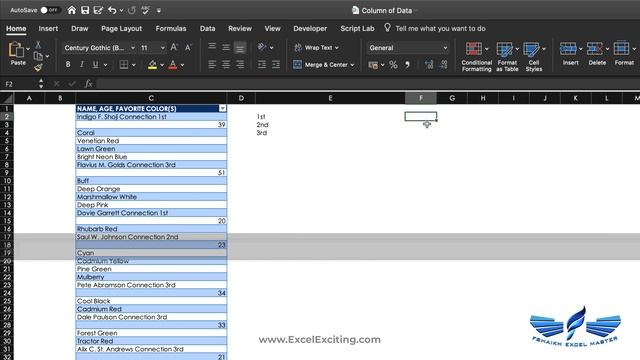Click Center alignment icon
This screenshot has height=360, width=640.
(x=226, y=64)
